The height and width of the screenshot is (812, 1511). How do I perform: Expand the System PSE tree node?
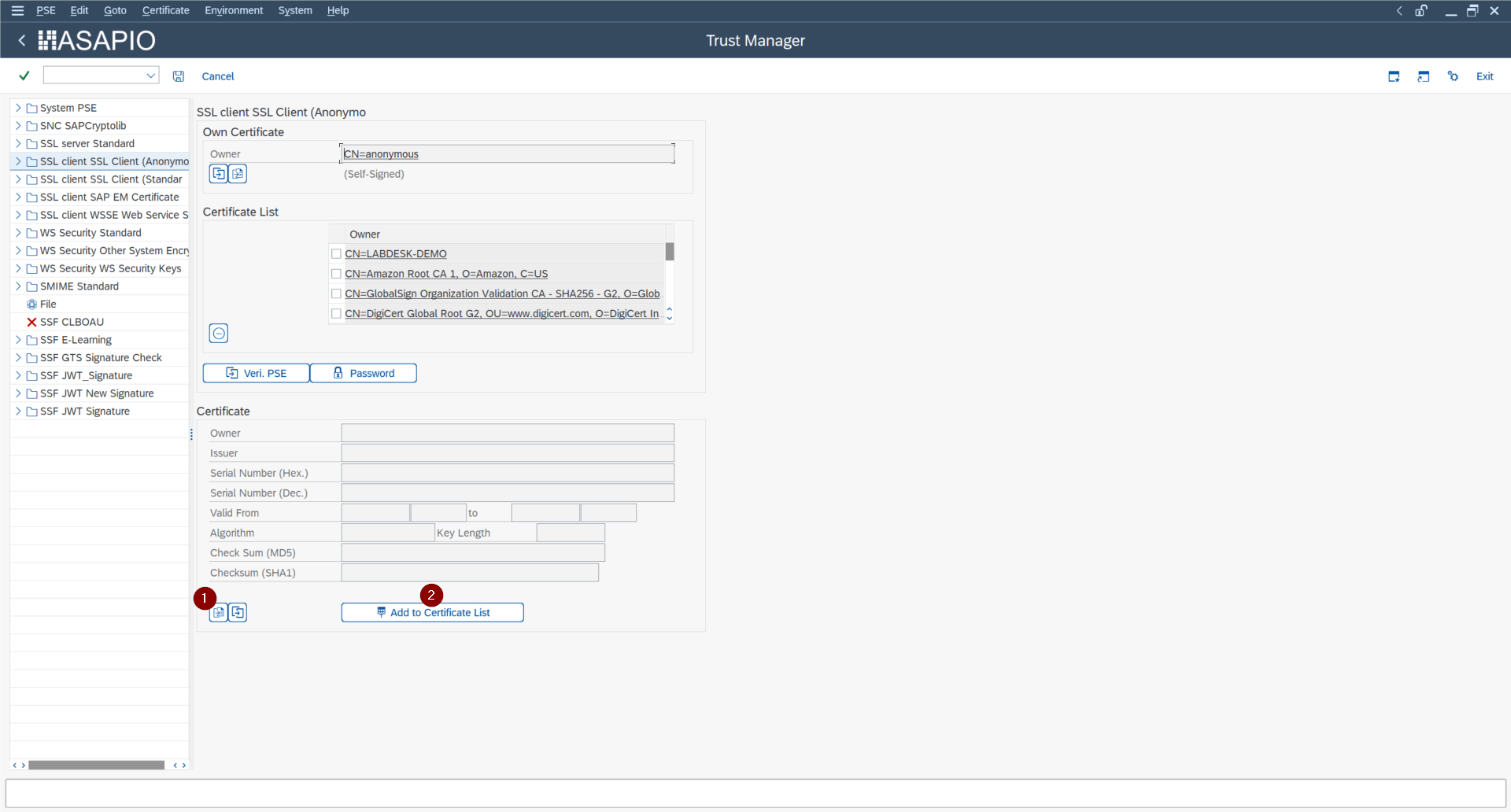coord(18,108)
